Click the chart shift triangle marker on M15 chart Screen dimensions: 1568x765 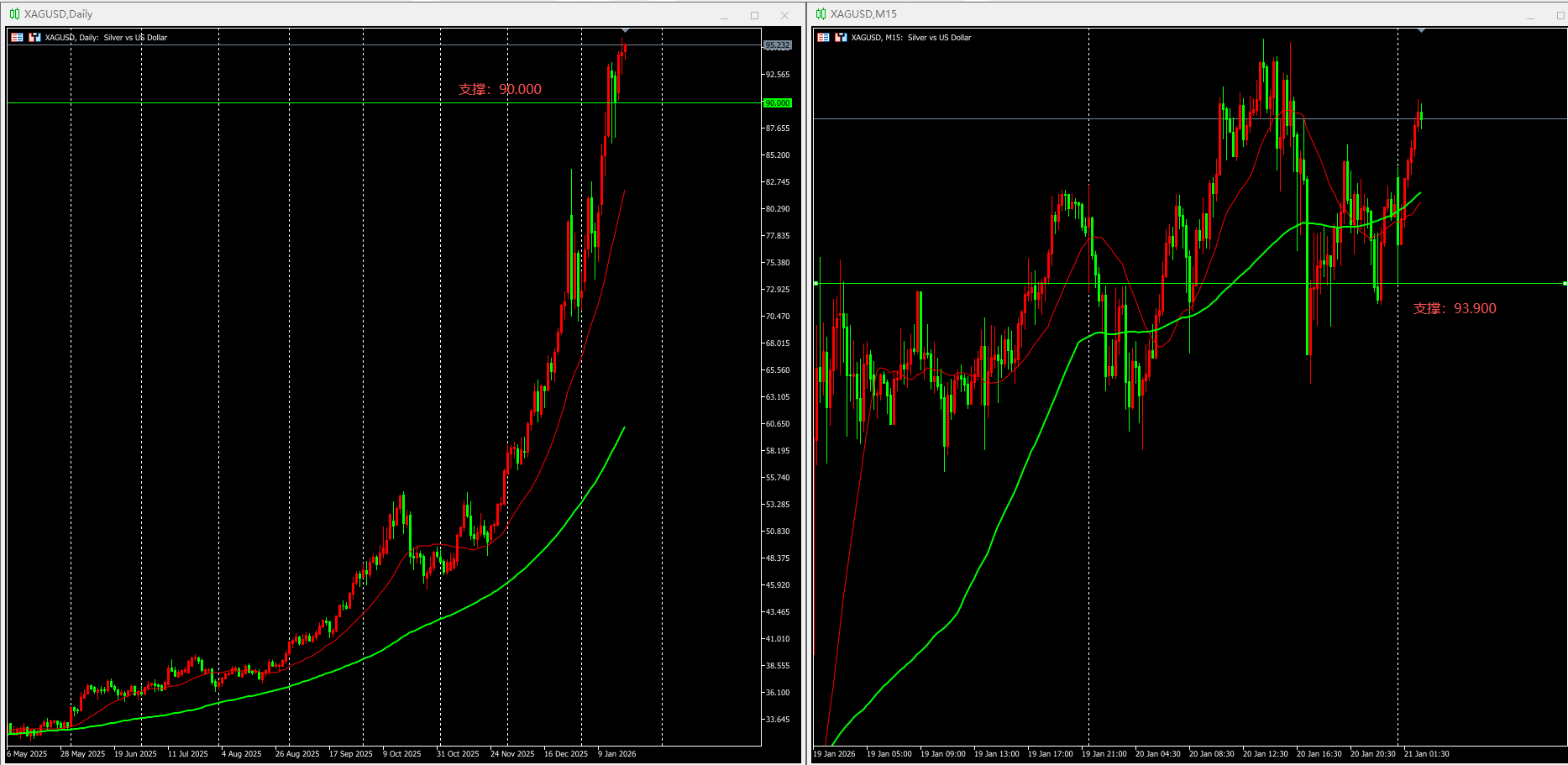pyautogui.click(x=1421, y=30)
